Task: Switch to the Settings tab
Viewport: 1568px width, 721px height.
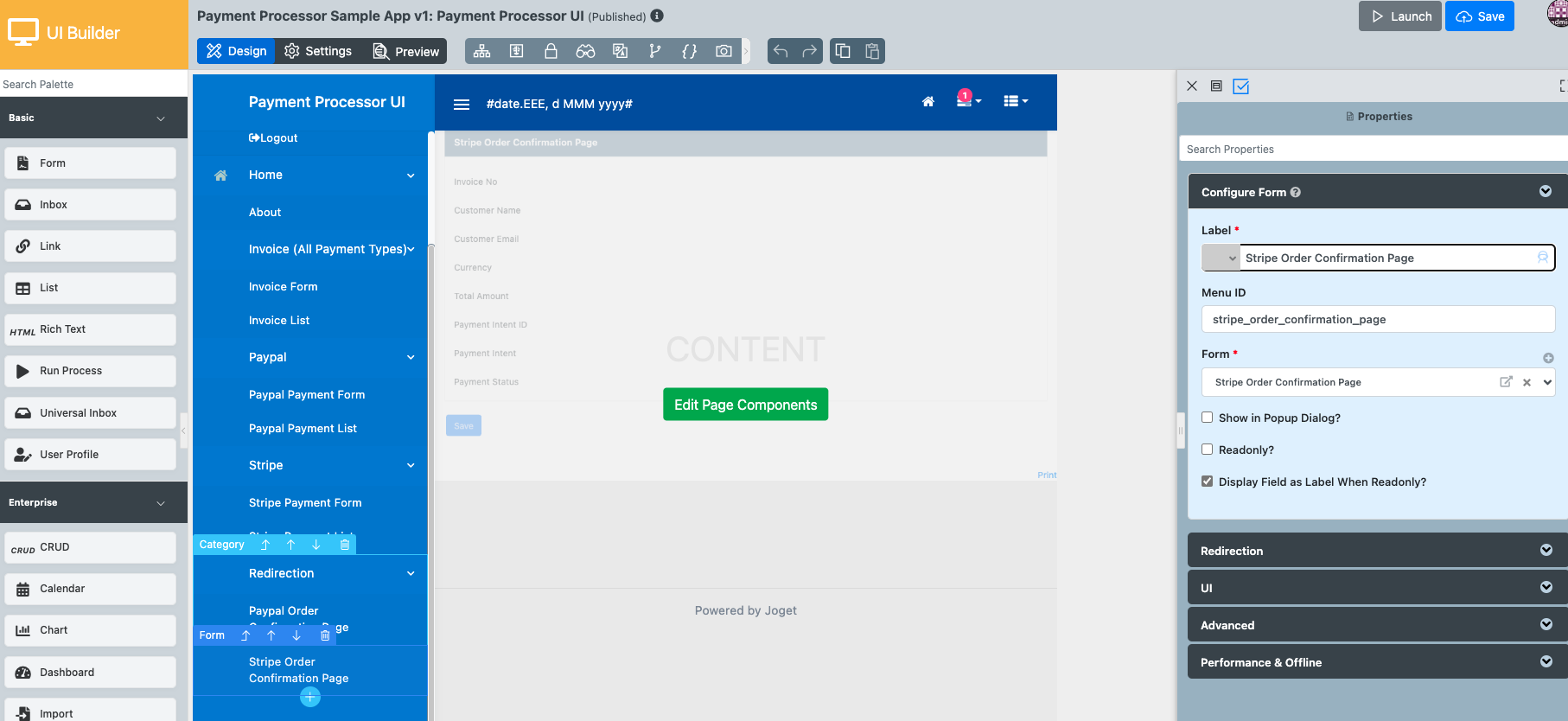Action: tap(318, 51)
